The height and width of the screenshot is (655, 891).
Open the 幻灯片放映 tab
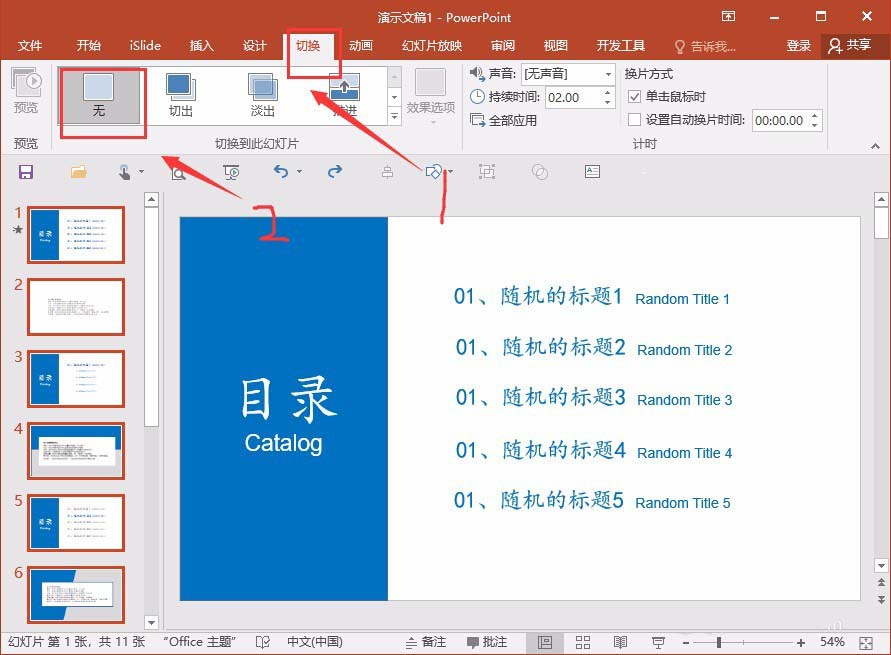(x=430, y=45)
